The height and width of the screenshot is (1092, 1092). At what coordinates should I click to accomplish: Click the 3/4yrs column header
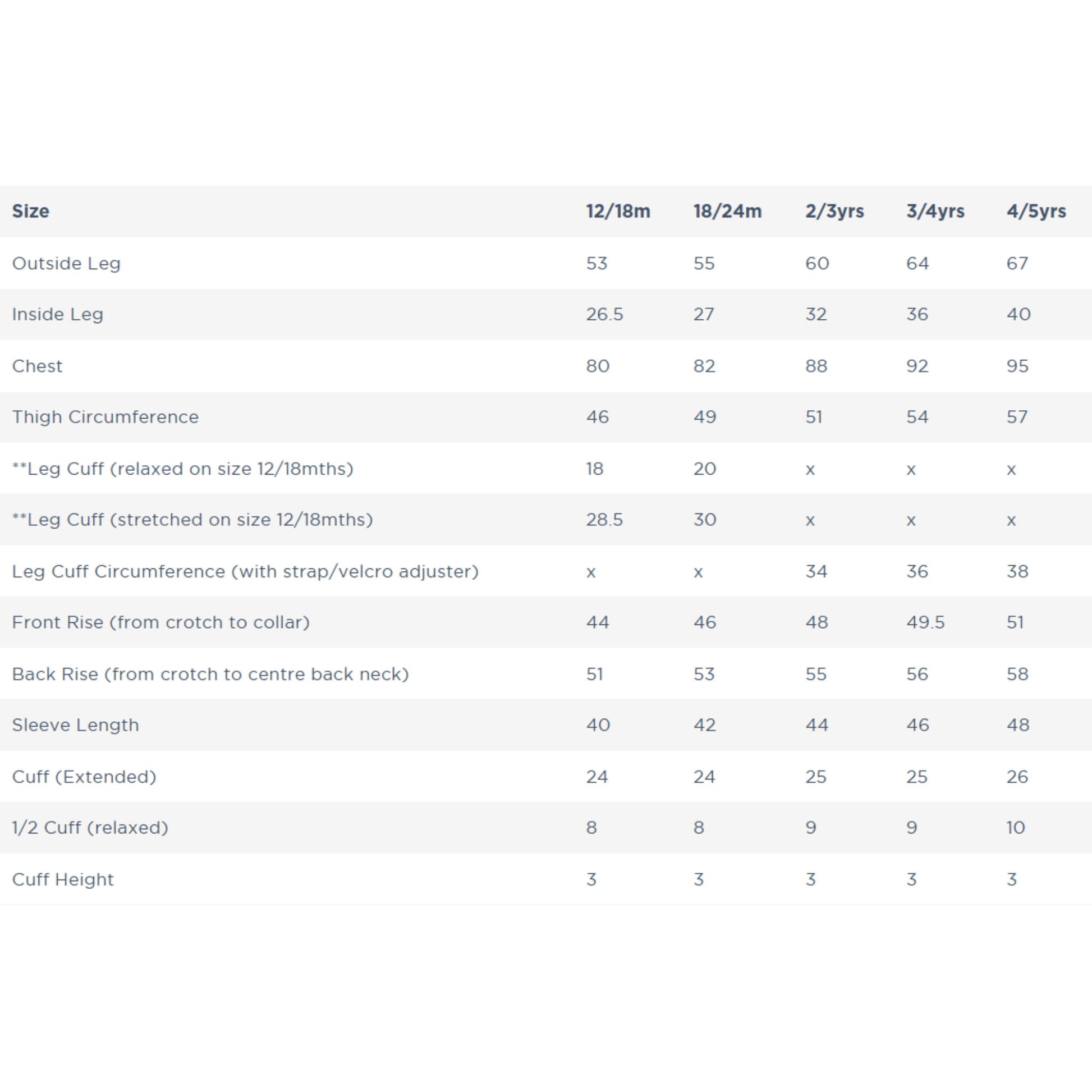(935, 212)
